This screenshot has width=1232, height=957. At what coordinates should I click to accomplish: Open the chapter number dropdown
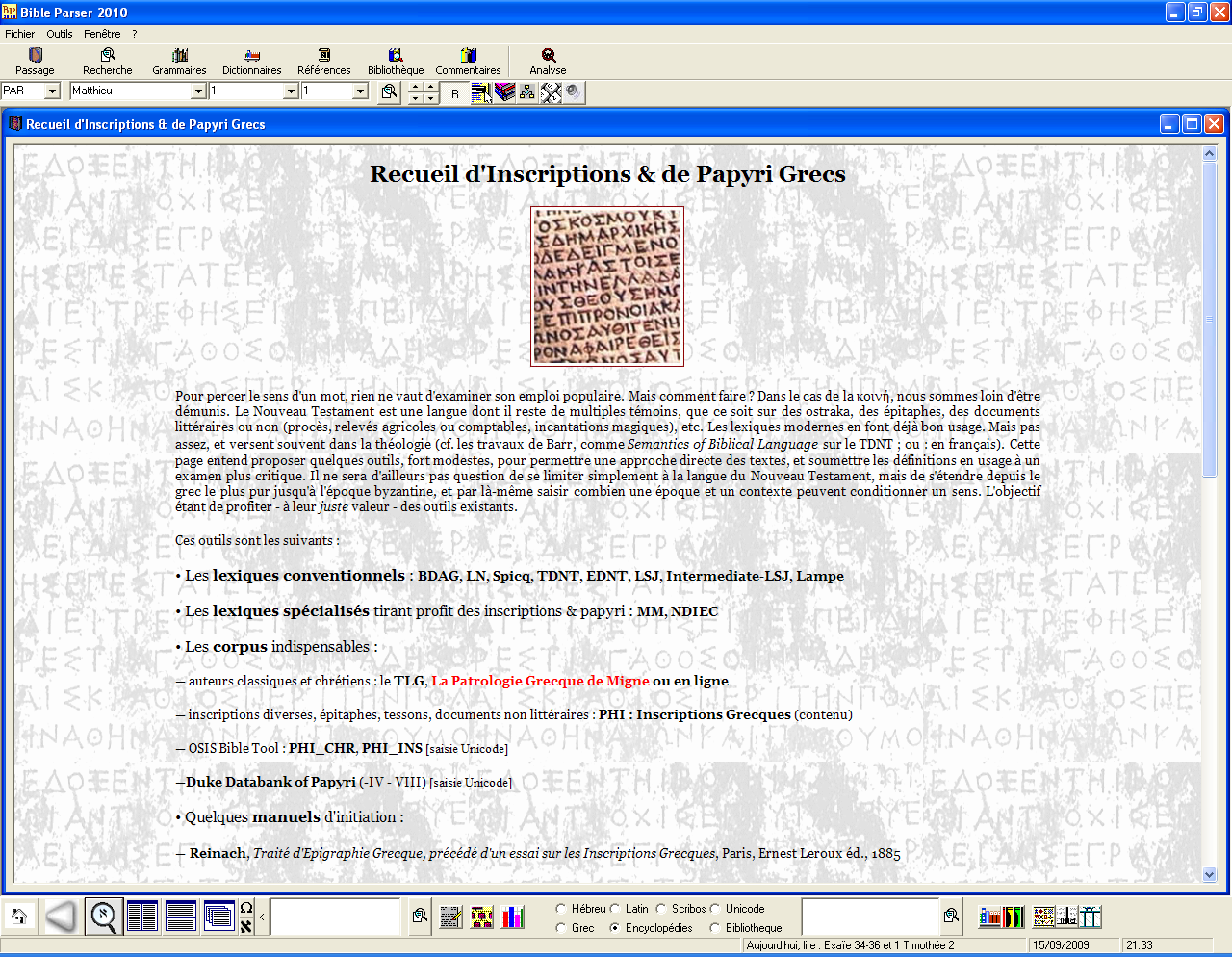tap(291, 91)
